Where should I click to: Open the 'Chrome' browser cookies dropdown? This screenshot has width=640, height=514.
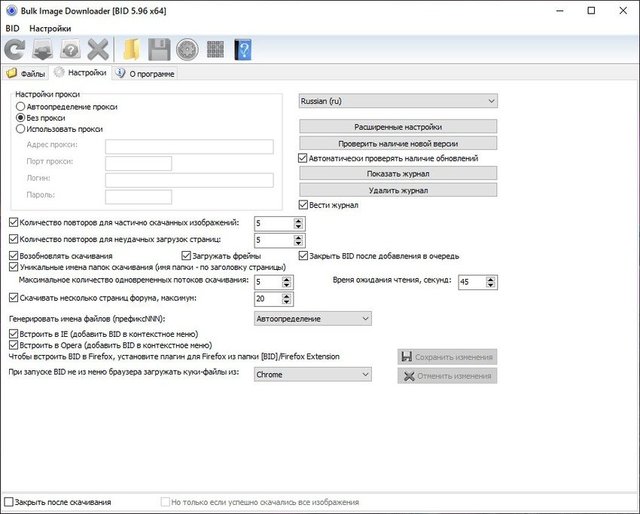[x=312, y=375]
